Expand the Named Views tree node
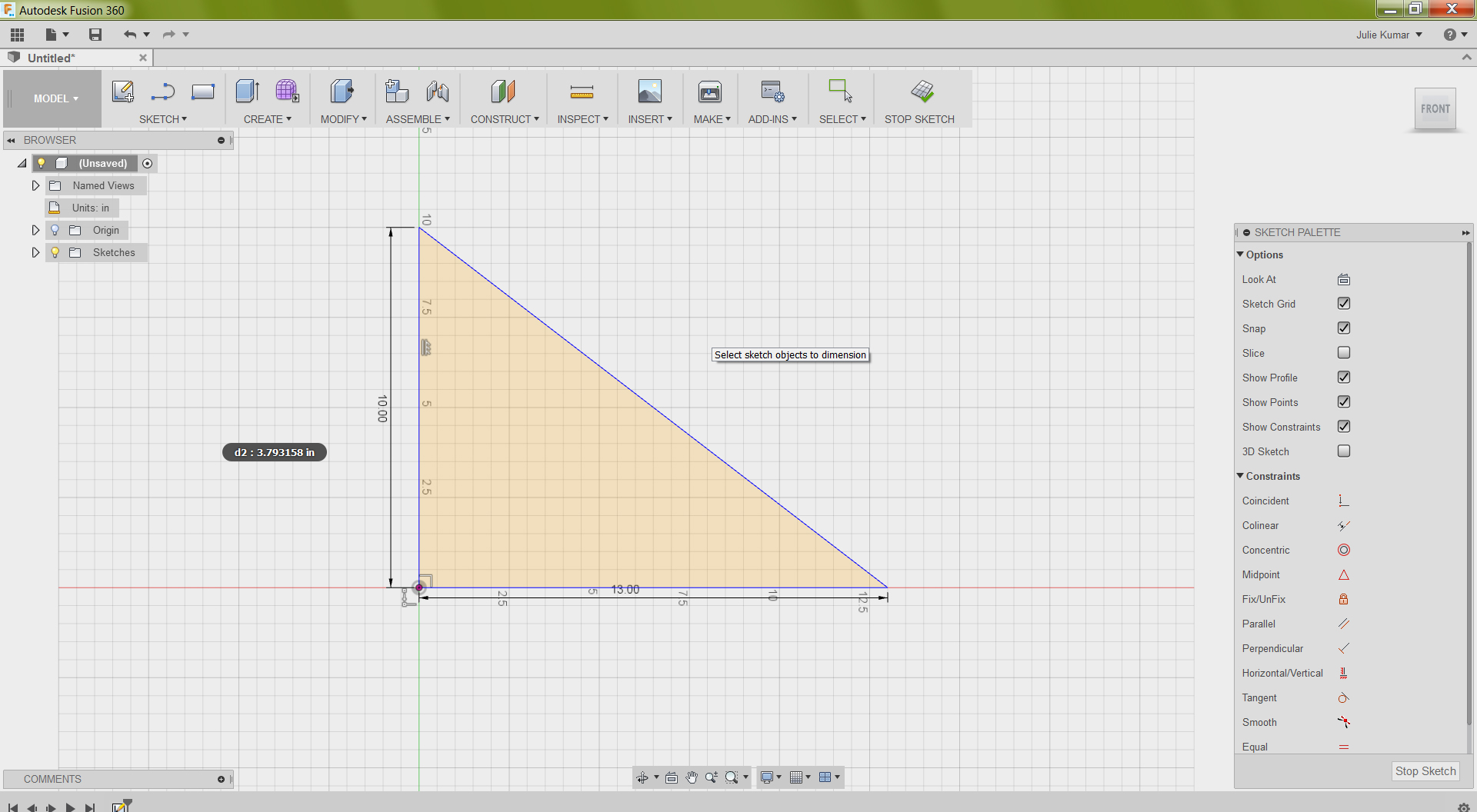 point(35,185)
